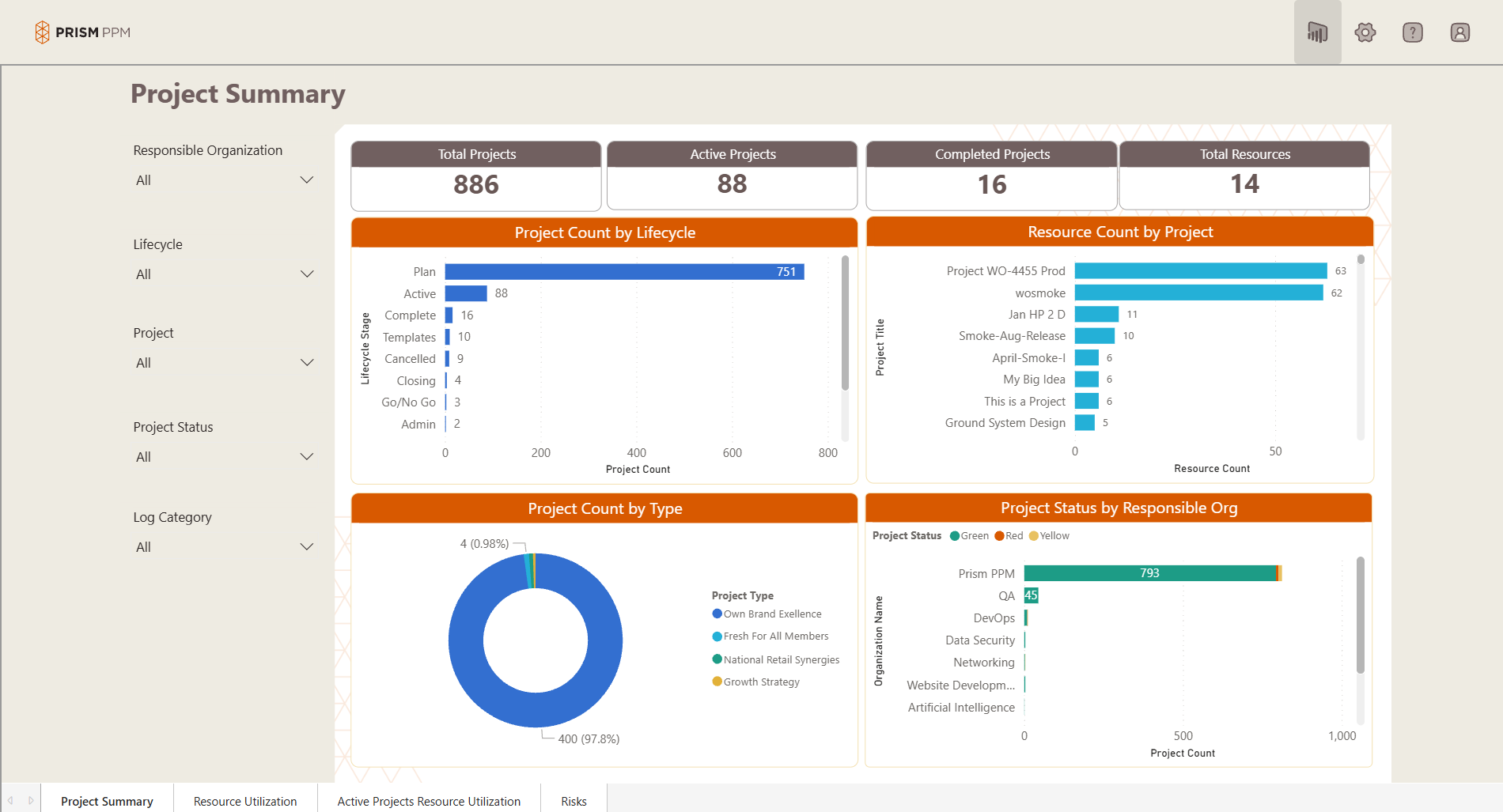Switch to the Resource Utilization tab
Screen dimensions: 1503x812
point(245,801)
